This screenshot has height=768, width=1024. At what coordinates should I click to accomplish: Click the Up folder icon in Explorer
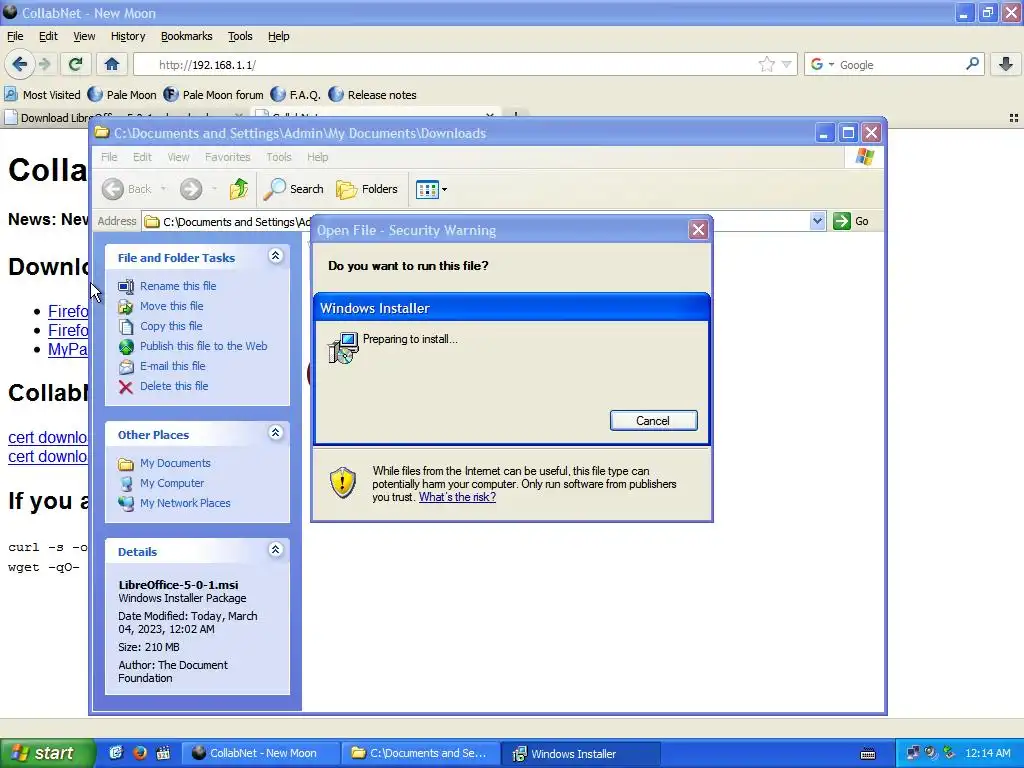click(x=238, y=189)
